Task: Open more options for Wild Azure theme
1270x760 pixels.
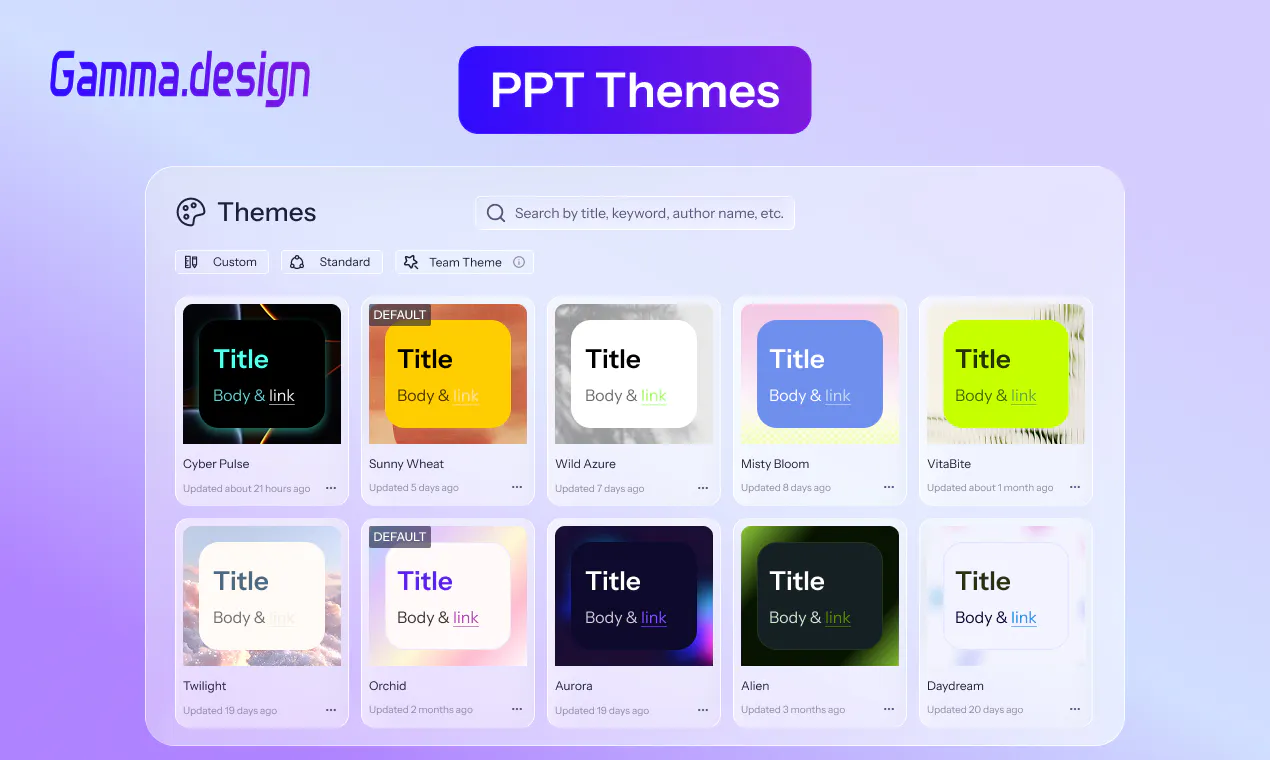Action: (703, 488)
